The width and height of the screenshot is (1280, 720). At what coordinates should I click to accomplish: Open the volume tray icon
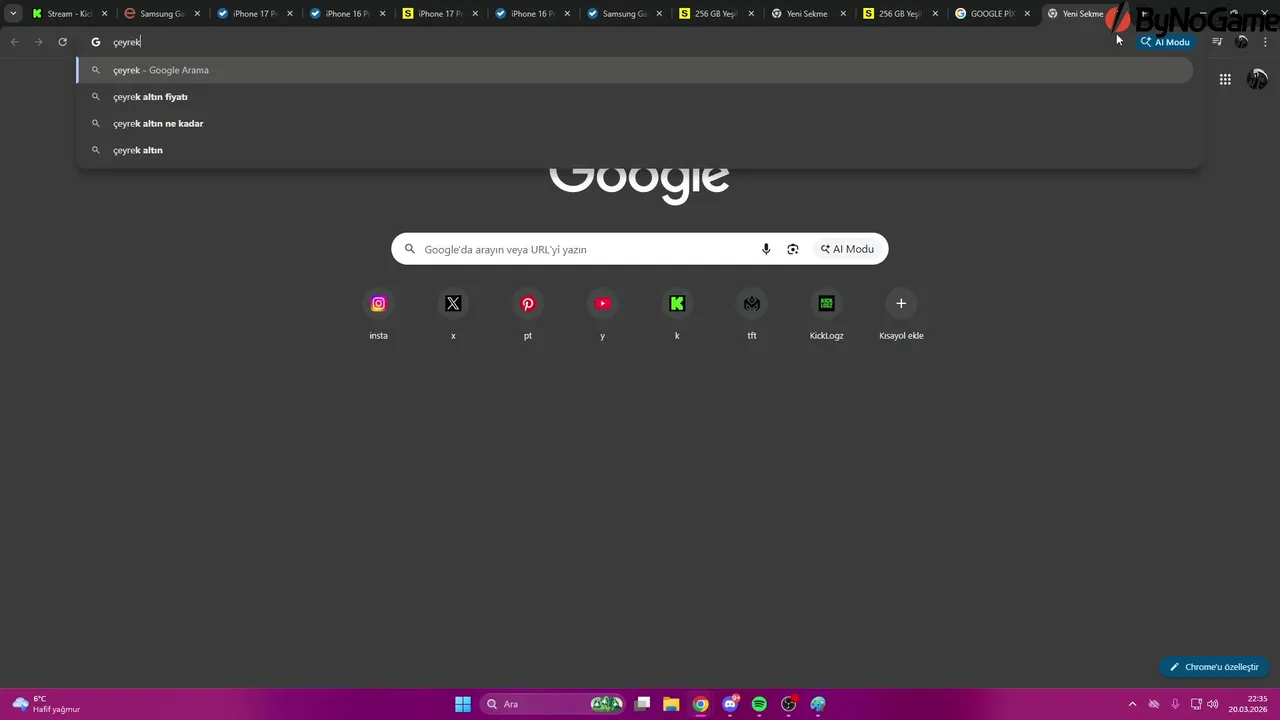pyautogui.click(x=1212, y=704)
